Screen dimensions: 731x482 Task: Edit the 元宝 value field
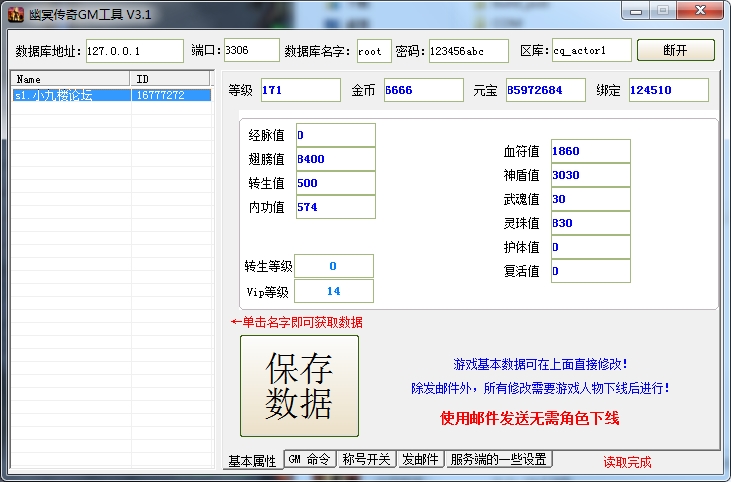coord(545,90)
